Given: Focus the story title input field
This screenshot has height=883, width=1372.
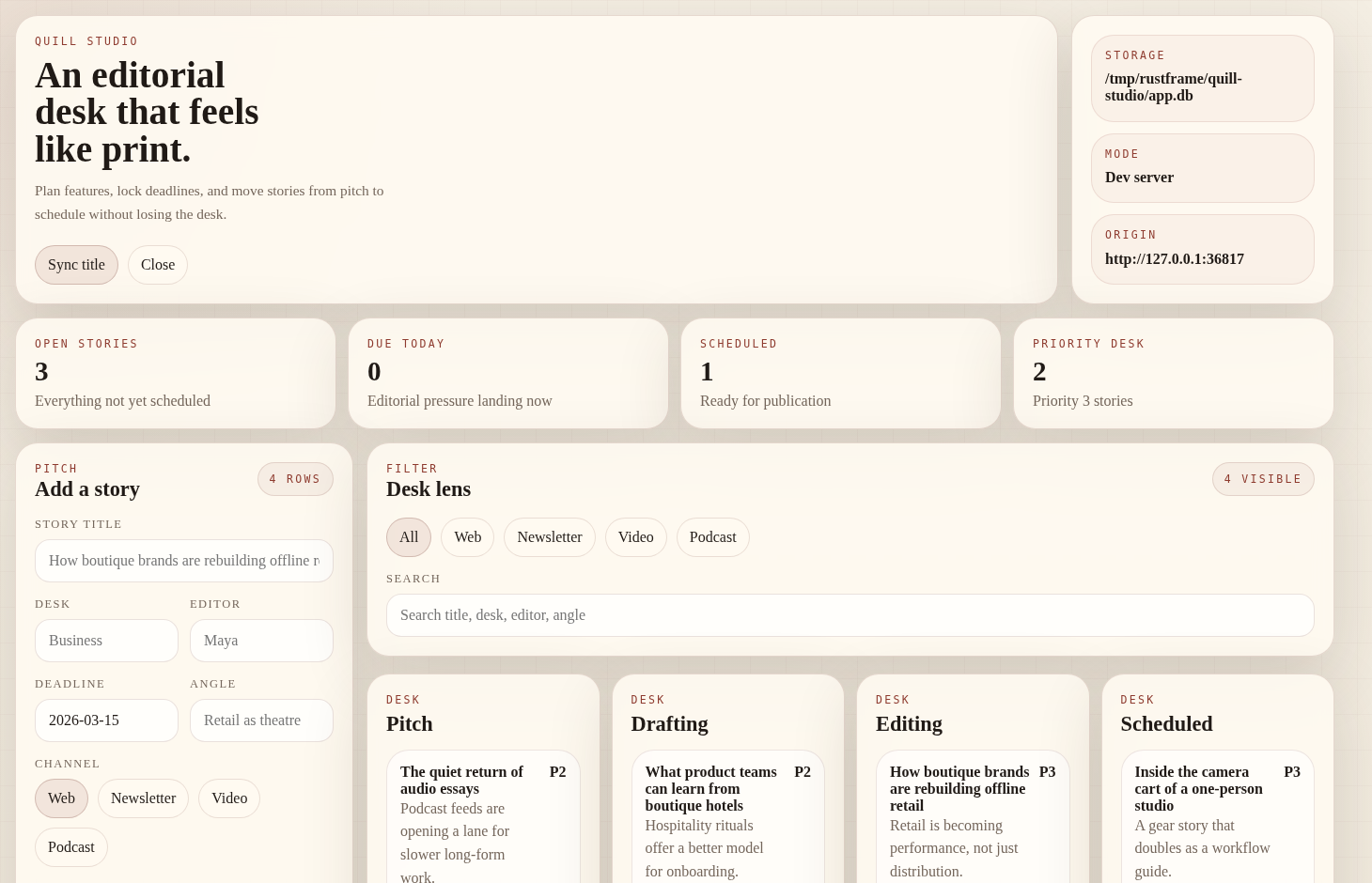Looking at the screenshot, I should [184, 561].
